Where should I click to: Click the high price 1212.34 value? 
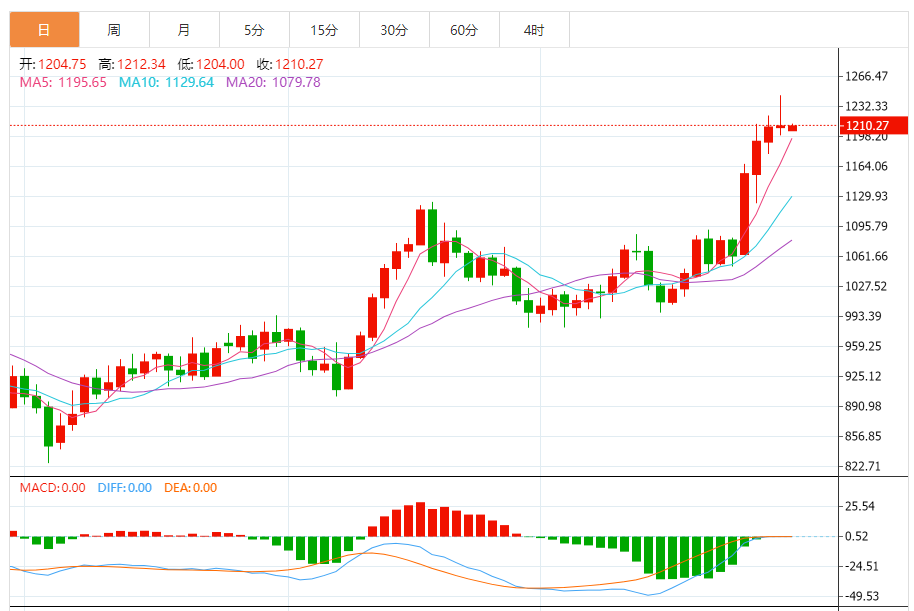(141, 64)
